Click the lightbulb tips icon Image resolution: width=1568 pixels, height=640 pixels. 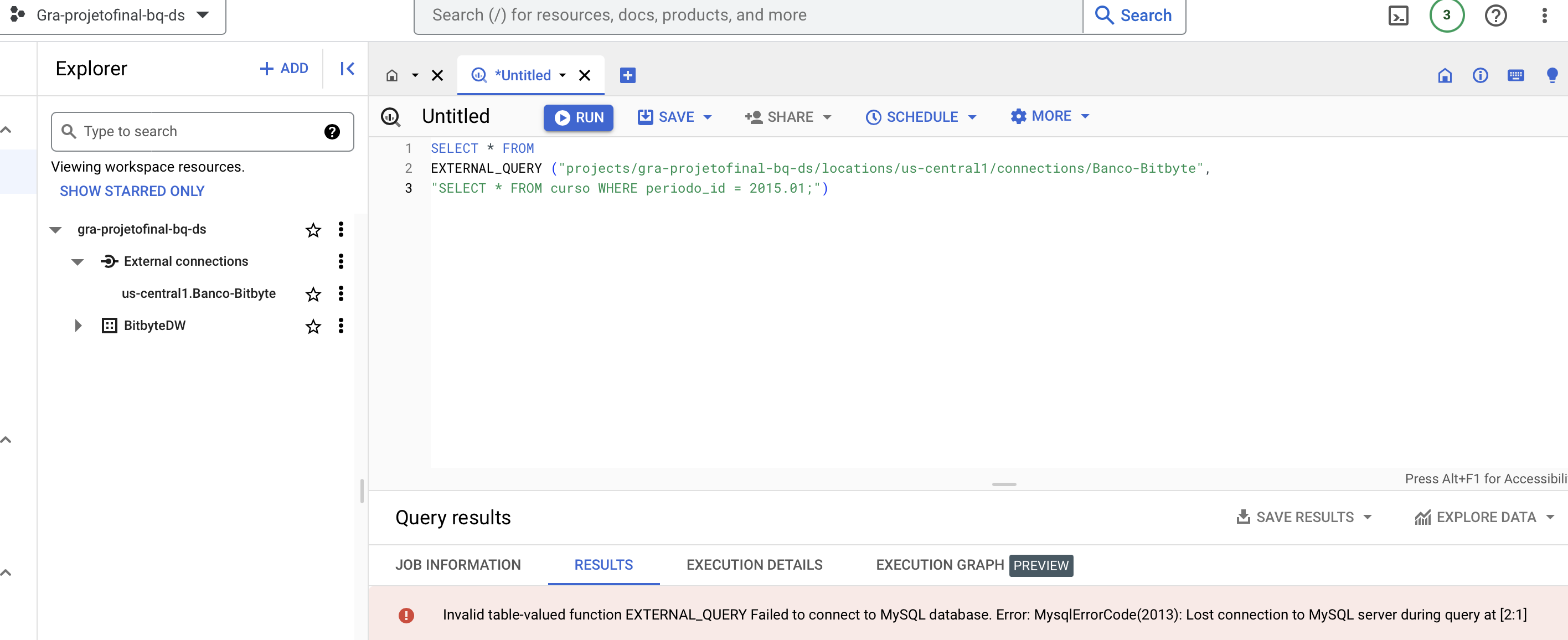pyautogui.click(x=1551, y=75)
